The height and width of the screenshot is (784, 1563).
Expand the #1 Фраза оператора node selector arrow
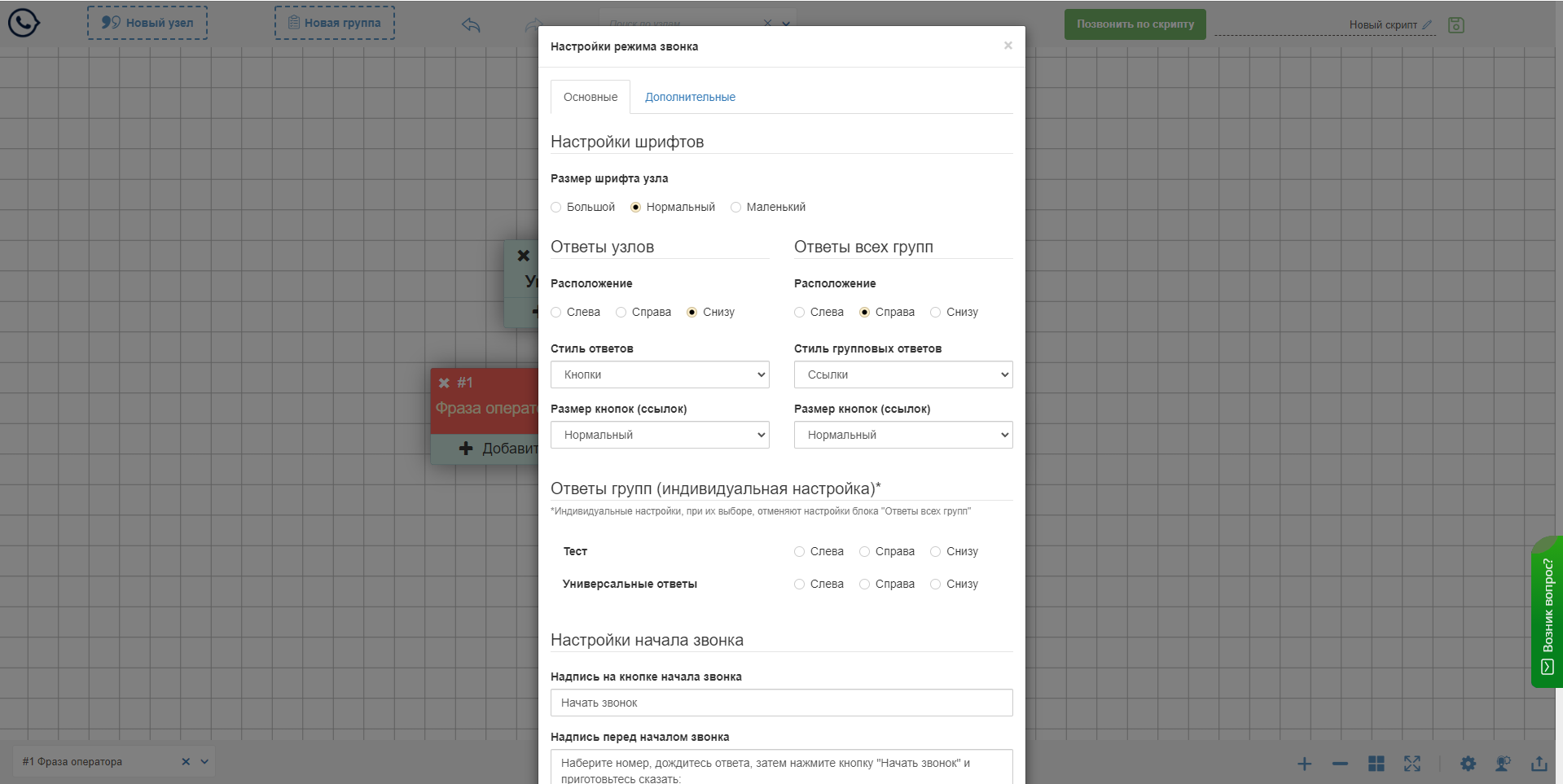pos(204,762)
